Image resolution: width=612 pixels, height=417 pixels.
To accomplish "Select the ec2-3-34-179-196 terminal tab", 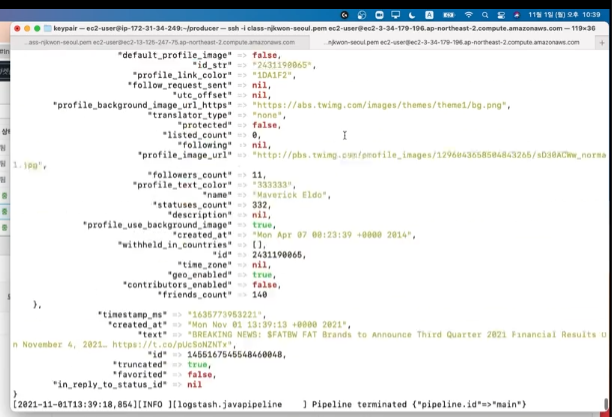I will tap(453, 42).
